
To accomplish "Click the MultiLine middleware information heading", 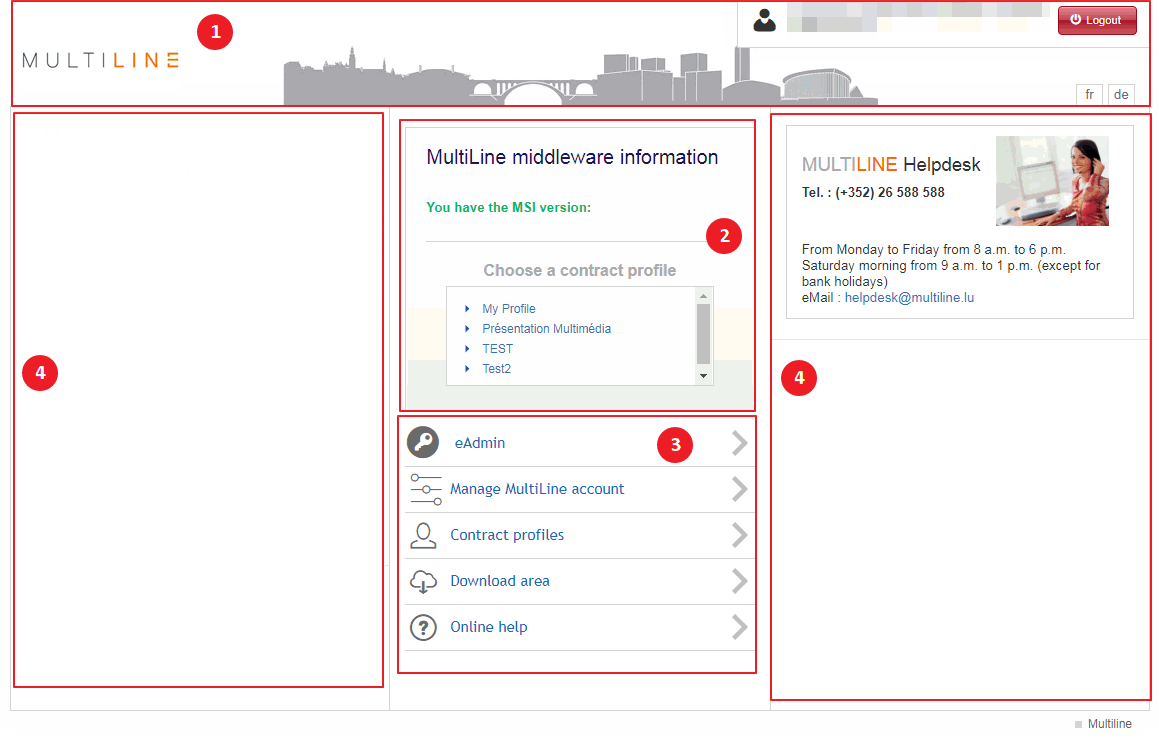I will [572, 157].
